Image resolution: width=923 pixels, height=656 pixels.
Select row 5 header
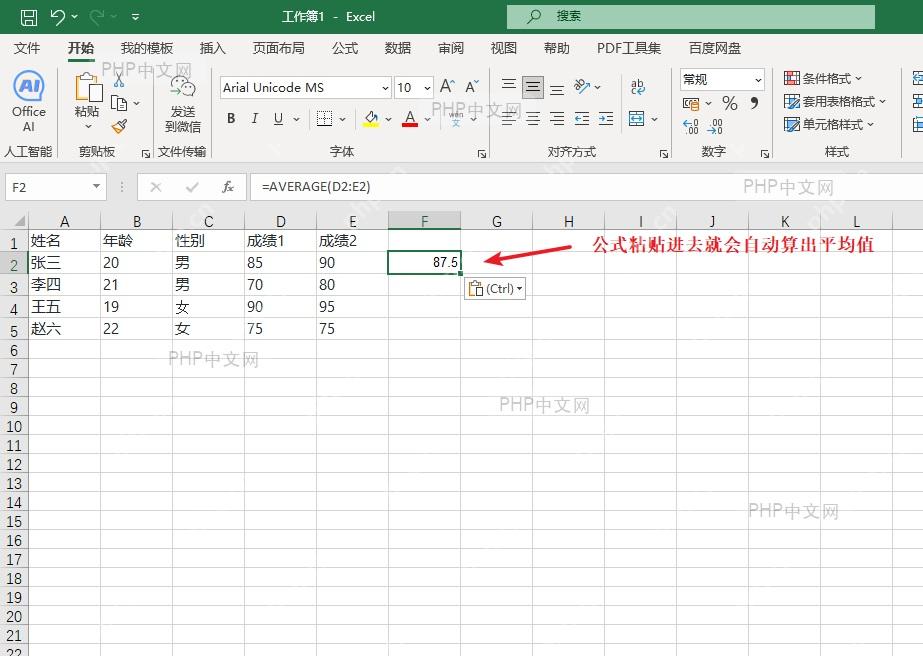[x=14, y=330]
